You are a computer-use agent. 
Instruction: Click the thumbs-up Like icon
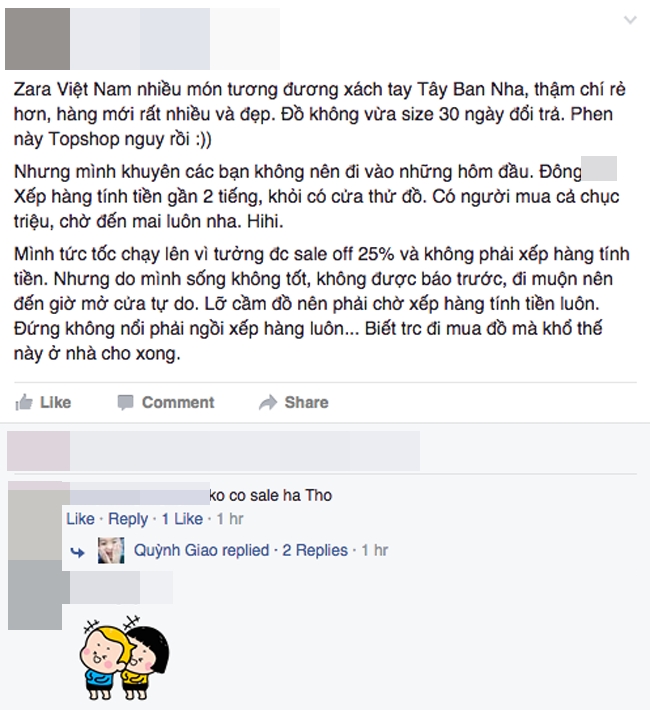point(24,402)
